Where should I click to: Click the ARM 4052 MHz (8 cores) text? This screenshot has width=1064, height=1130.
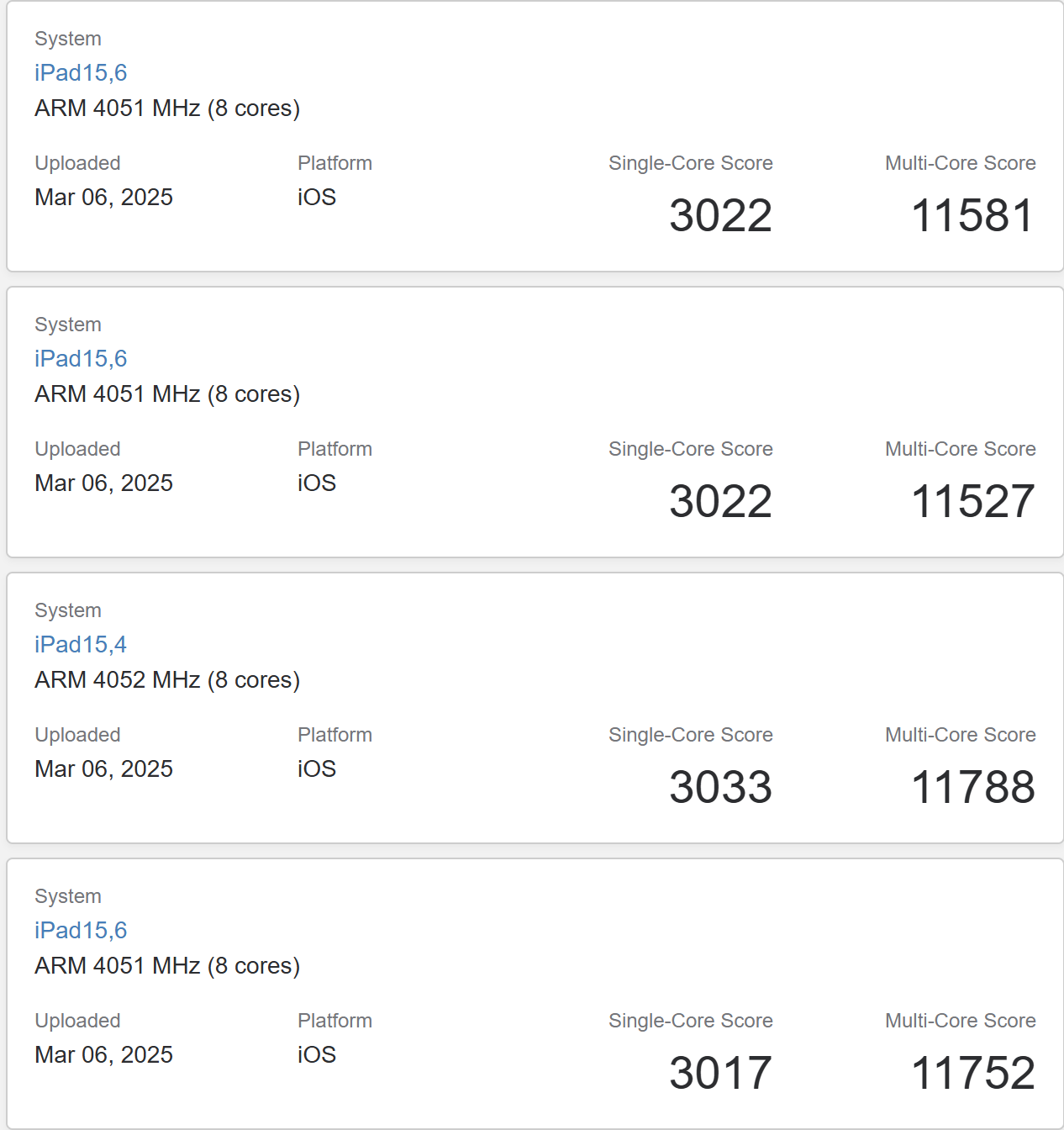(167, 680)
